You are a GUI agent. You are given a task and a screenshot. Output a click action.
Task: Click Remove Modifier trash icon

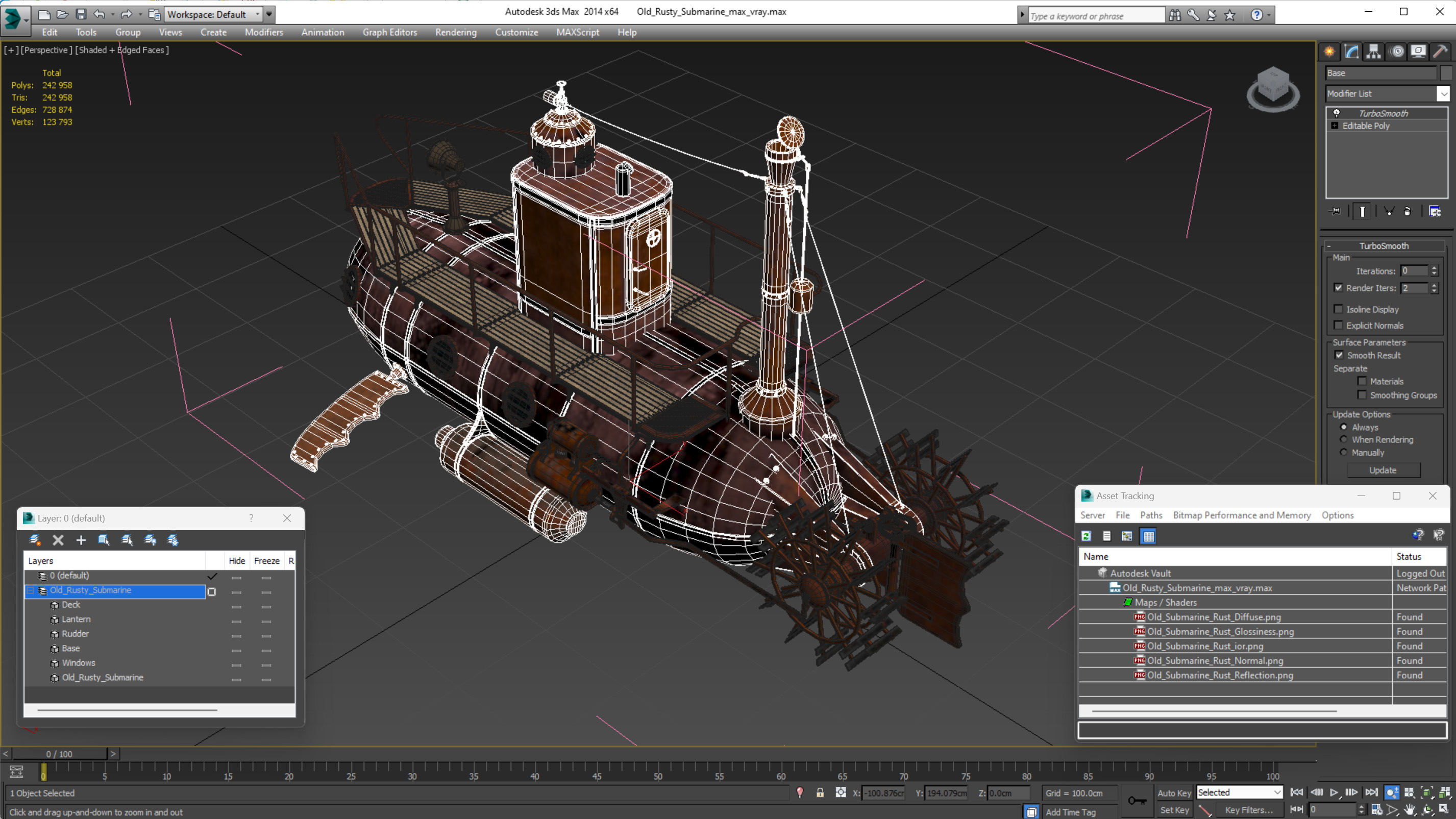click(1408, 211)
